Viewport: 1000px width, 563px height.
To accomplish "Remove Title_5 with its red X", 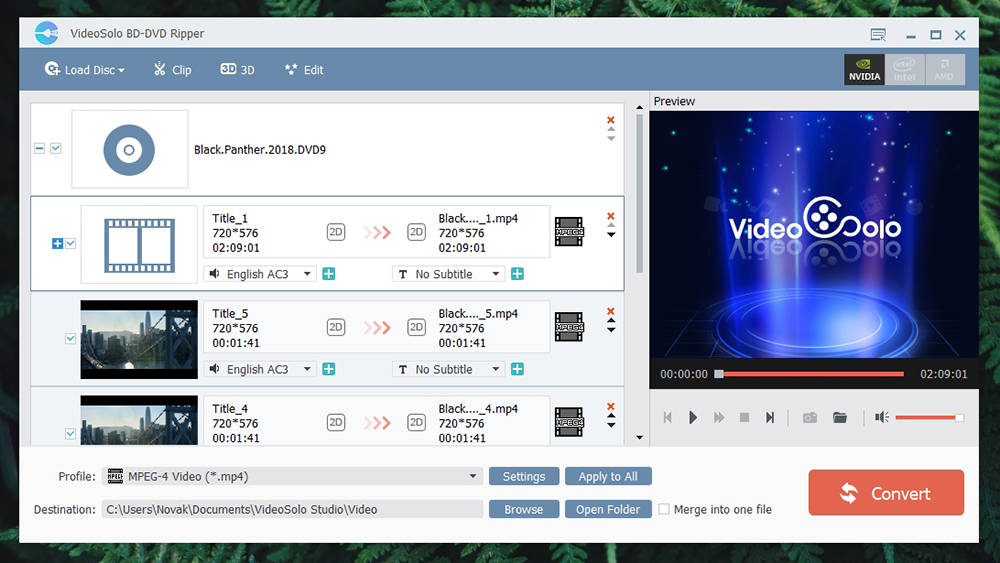I will [x=611, y=311].
